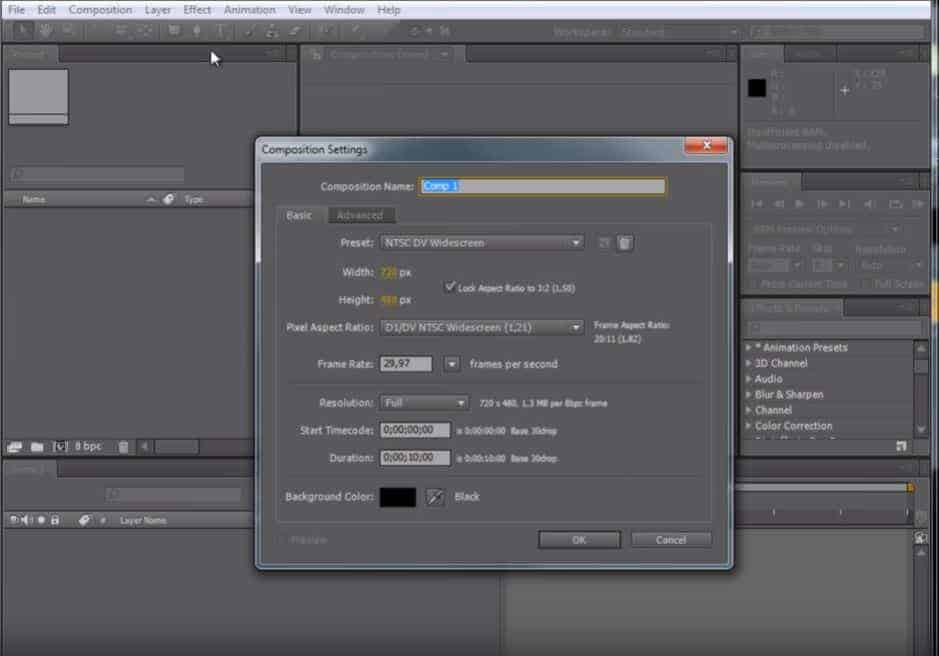Click OK in Composition Settings
Viewport: 939px width, 656px height.
coord(579,540)
